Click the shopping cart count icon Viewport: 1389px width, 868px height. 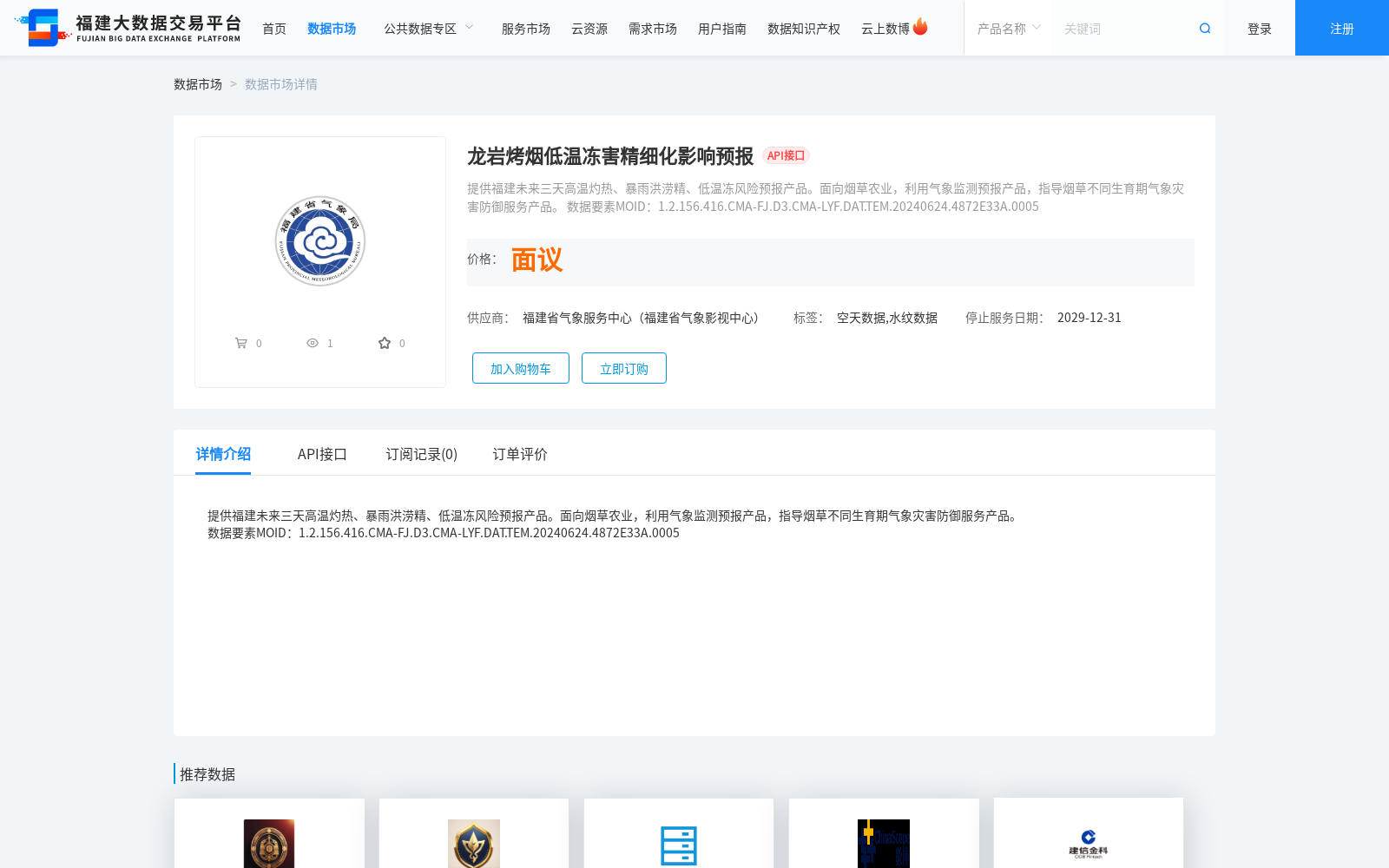[x=241, y=343]
